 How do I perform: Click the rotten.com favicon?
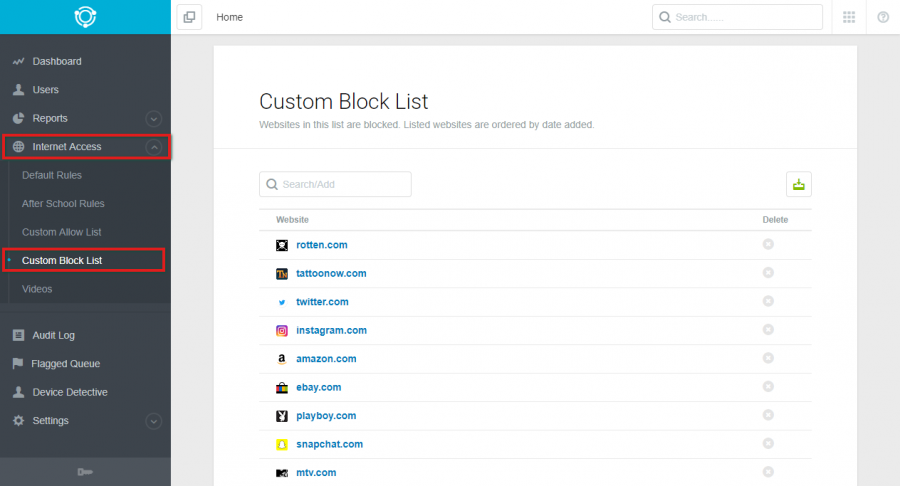[282, 246]
